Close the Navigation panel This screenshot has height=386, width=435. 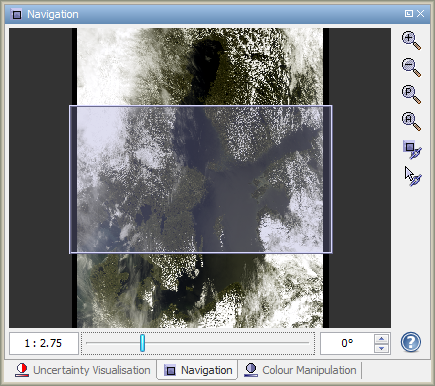(421, 14)
